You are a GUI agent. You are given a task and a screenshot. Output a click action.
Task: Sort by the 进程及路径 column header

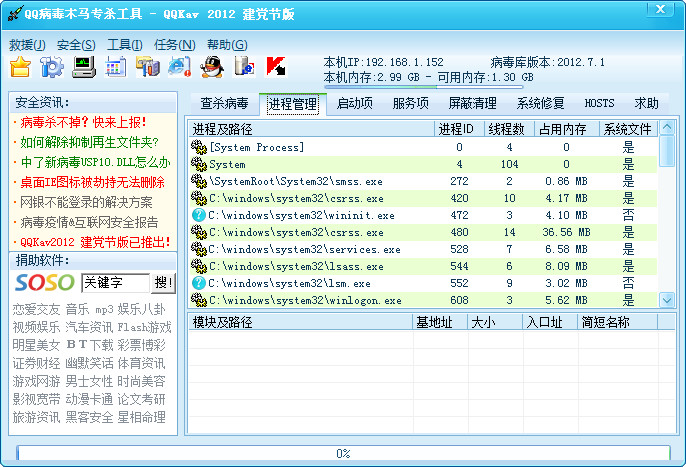point(311,129)
